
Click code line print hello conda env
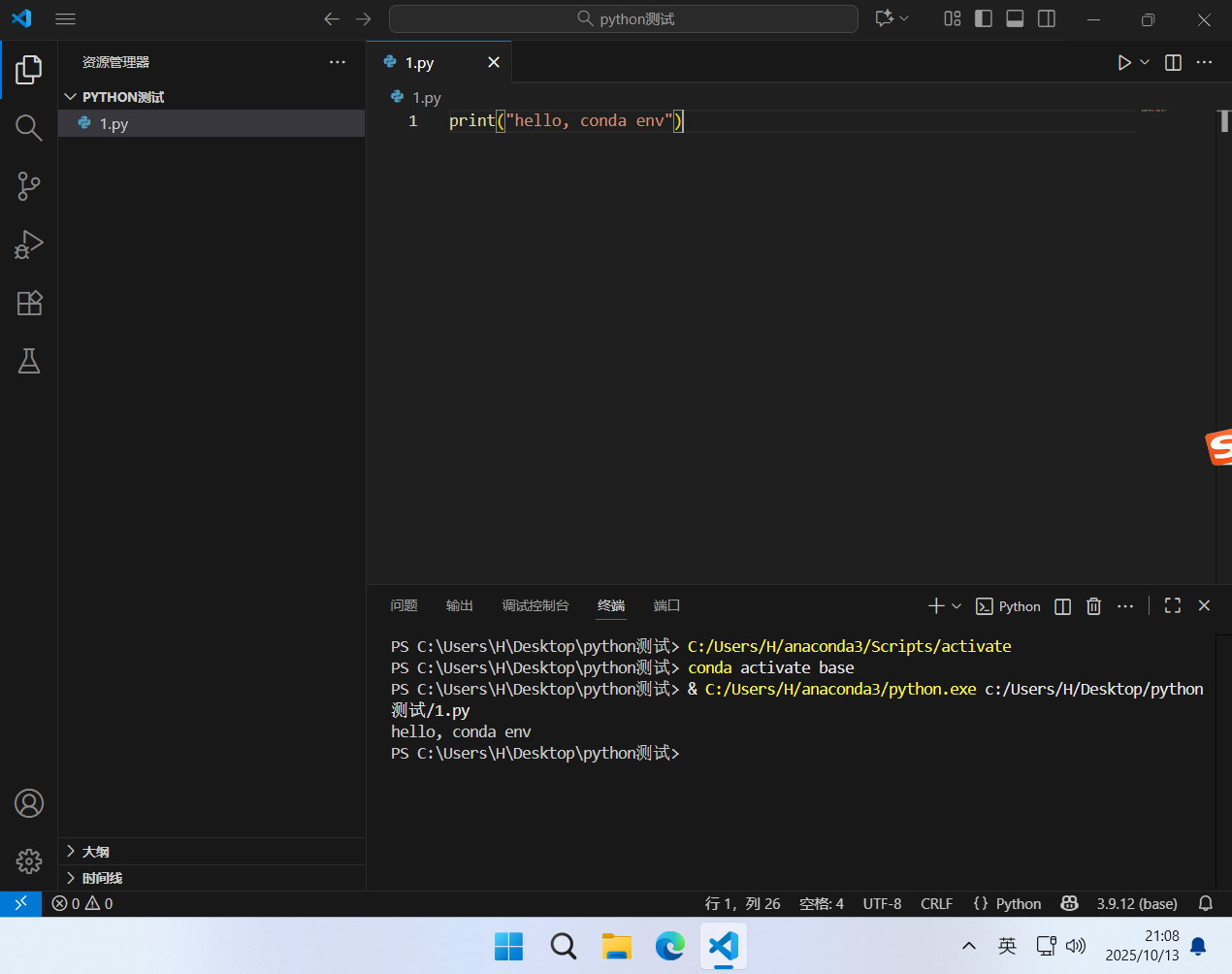pyautogui.click(x=567, y=120)
